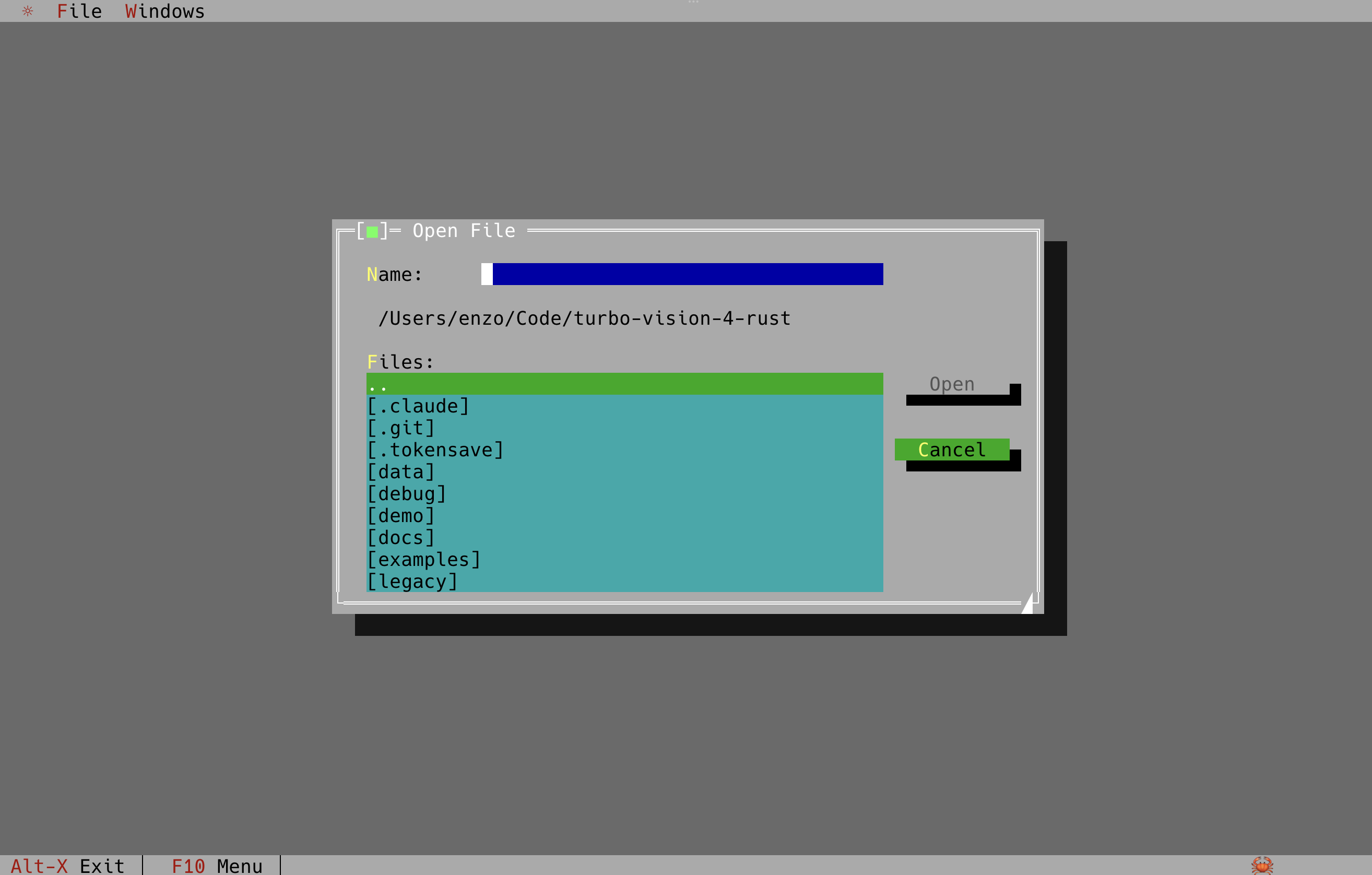
Task: Open the sun-shaped system menu icon
Action: [27, 11]
